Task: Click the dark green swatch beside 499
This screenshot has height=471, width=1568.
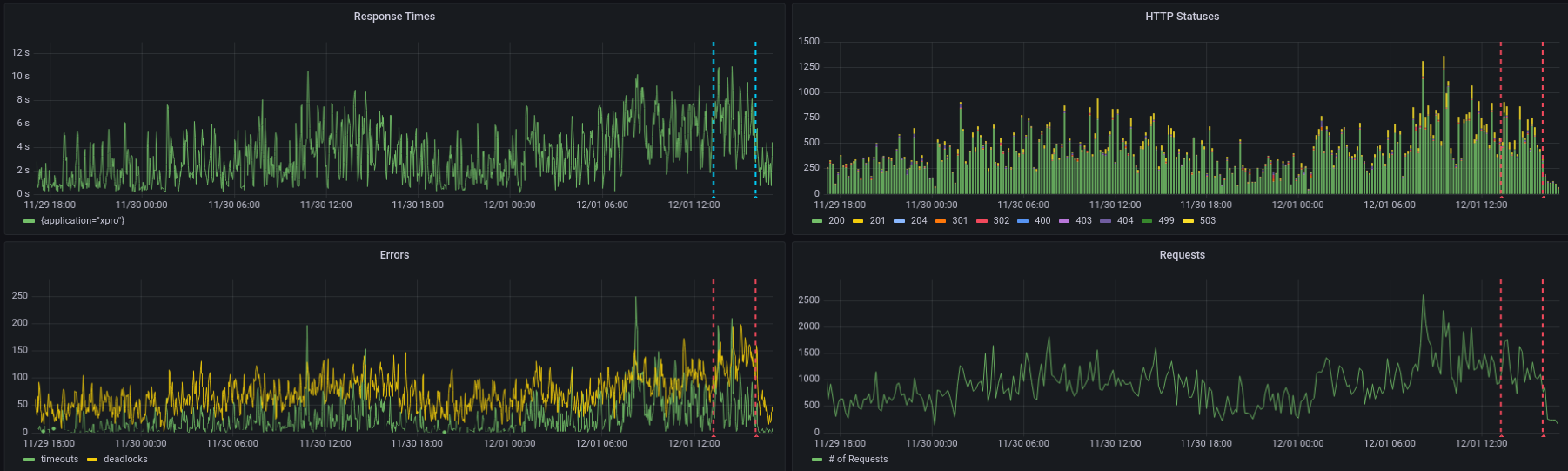Action: [x=1147, y=221]
